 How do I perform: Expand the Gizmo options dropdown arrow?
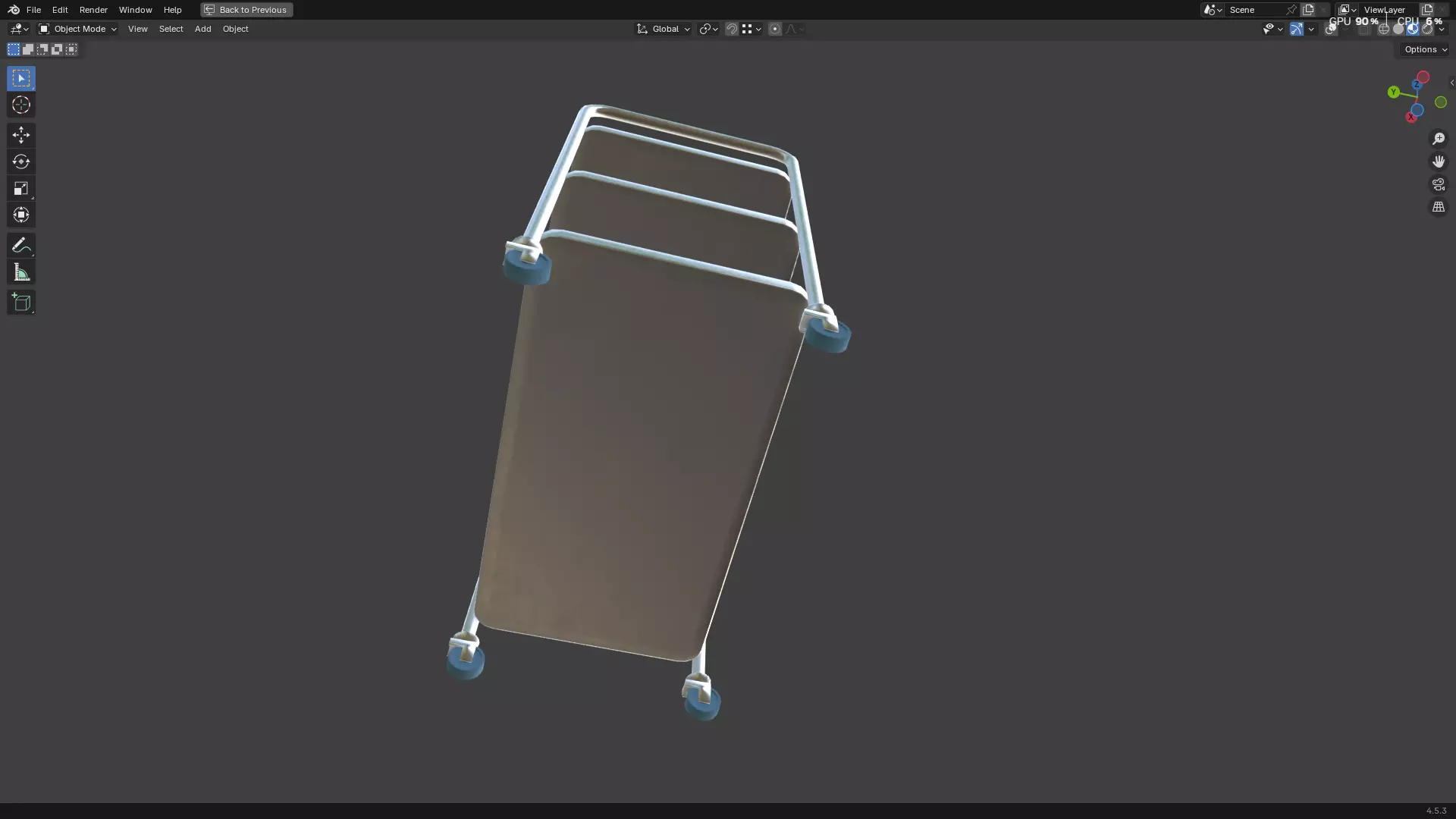pos(1311,29)
